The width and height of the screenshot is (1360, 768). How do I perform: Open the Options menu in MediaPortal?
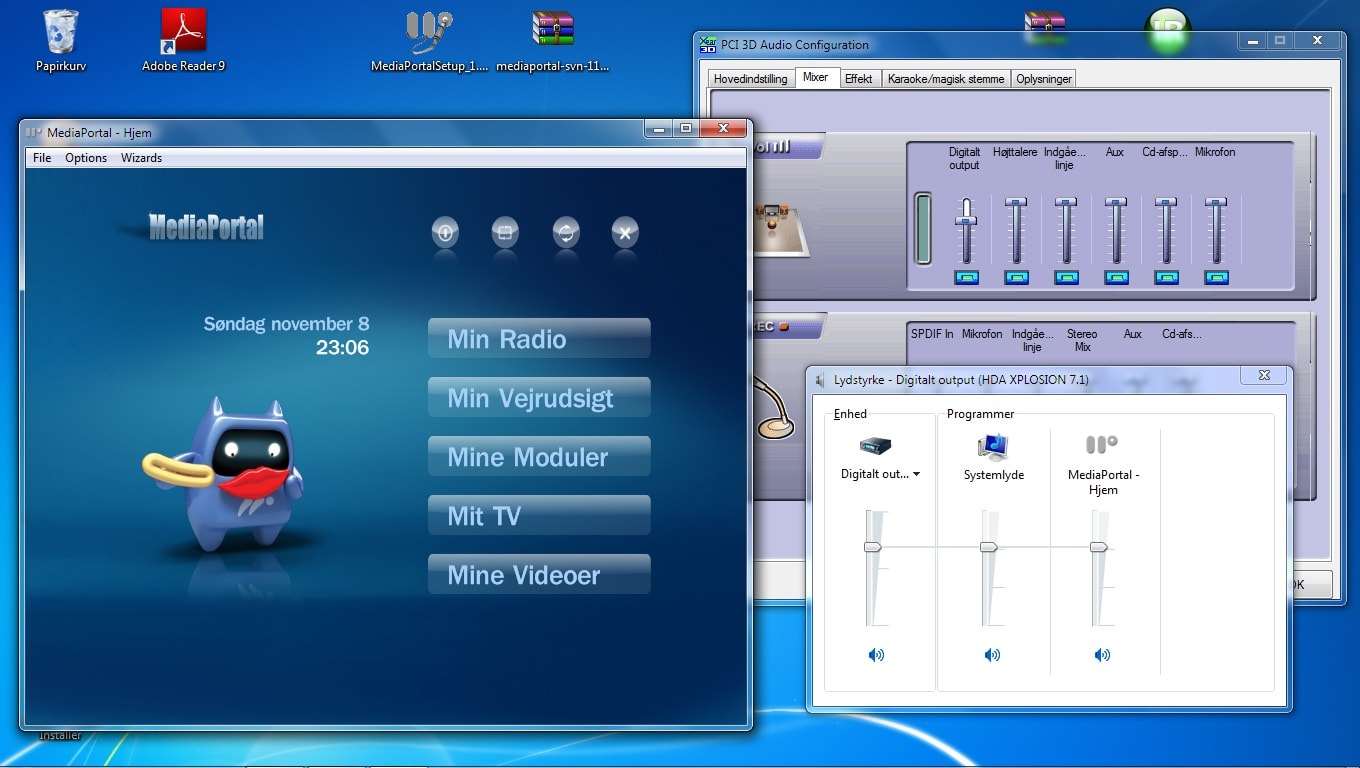86,158
